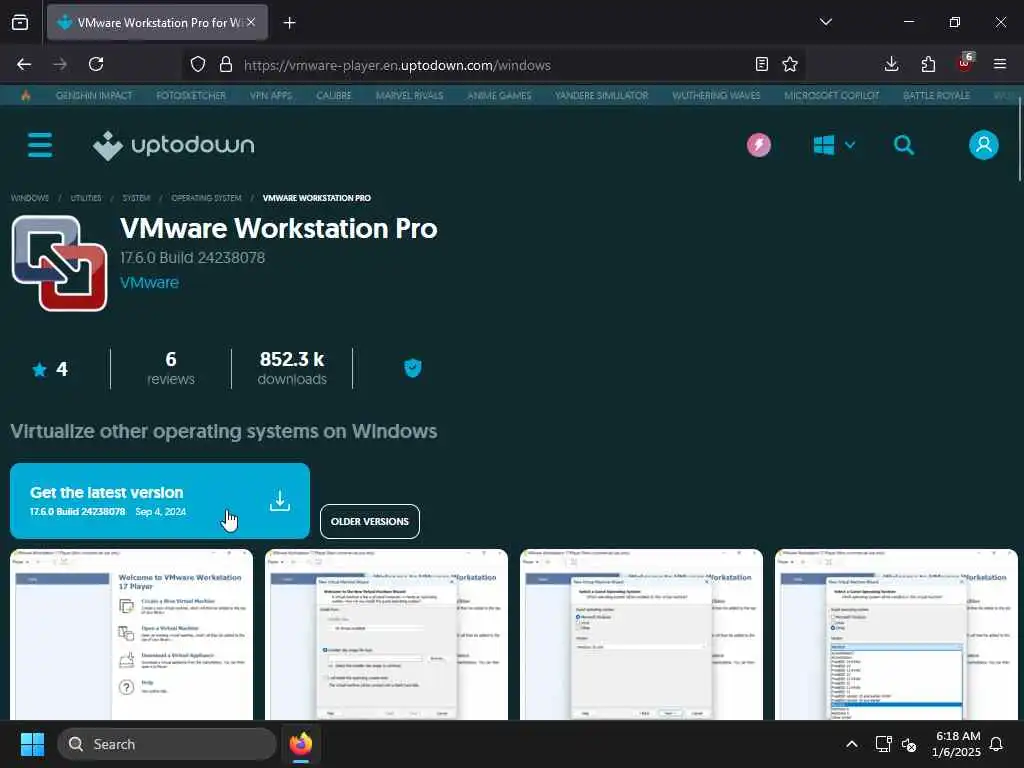
Task: Click the Firefox View icon
Action: tap(20, 22)
